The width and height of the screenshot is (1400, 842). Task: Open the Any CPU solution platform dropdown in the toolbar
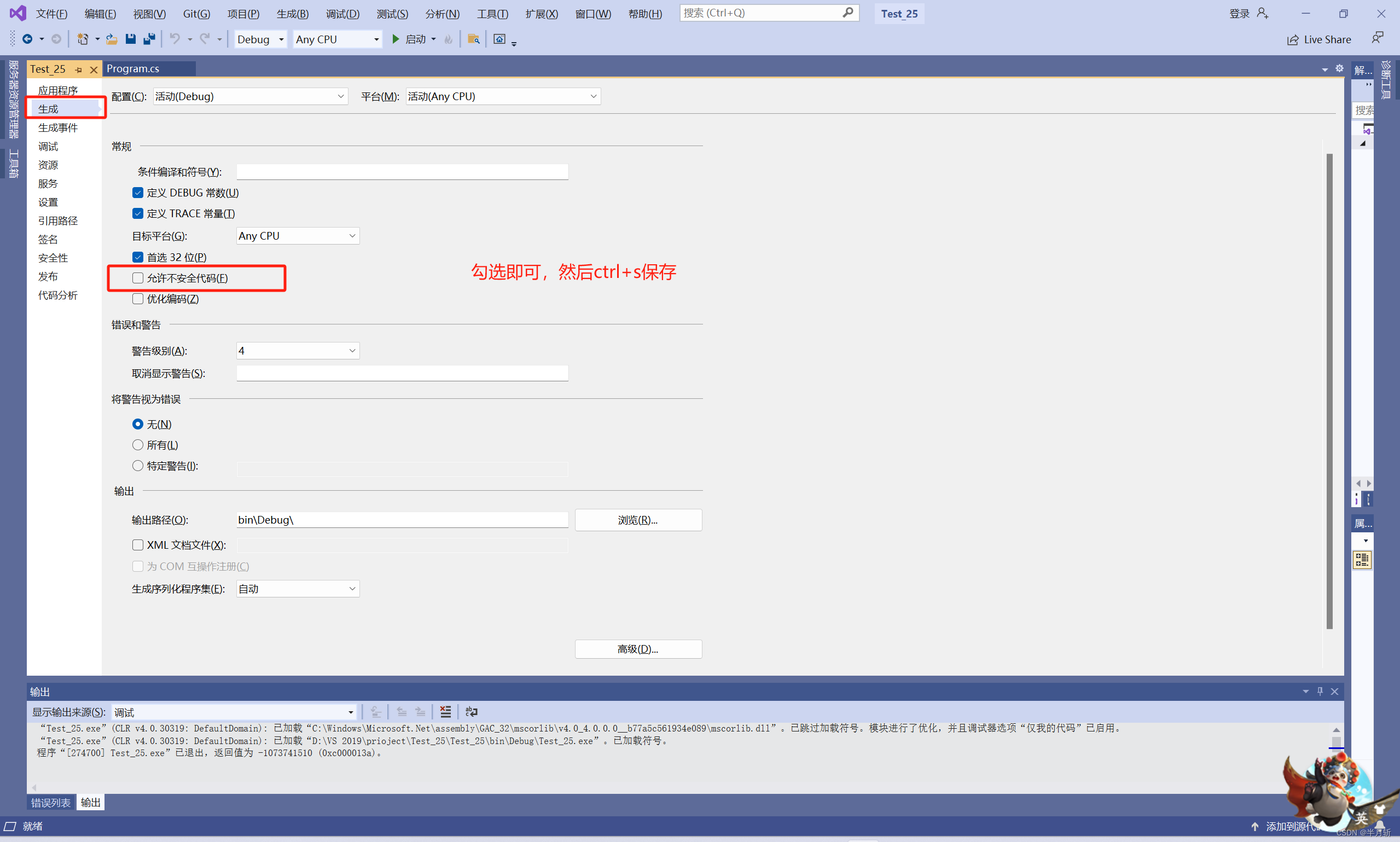[x=338, y=39]
